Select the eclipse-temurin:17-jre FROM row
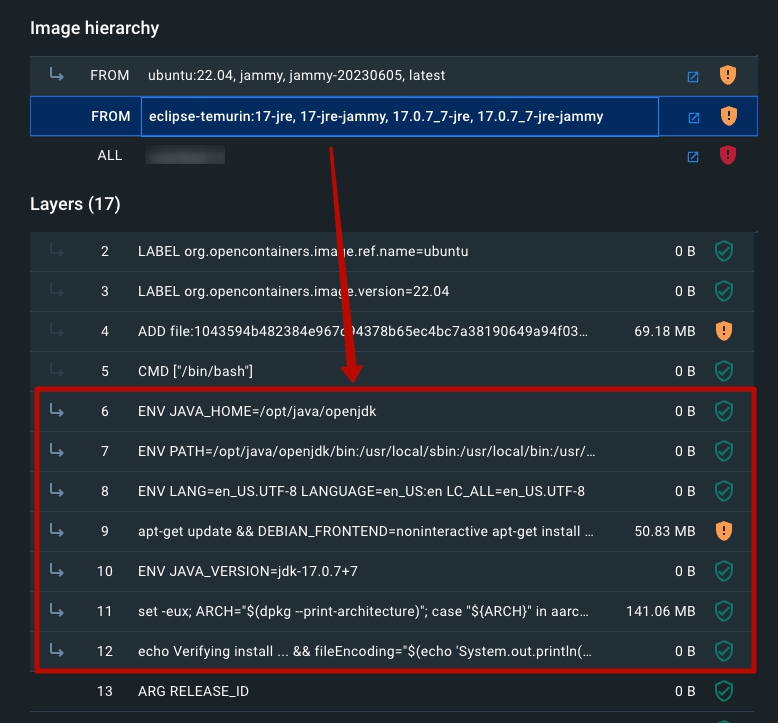Viewport: 778px width, 723px height. (x=376, y=116)
